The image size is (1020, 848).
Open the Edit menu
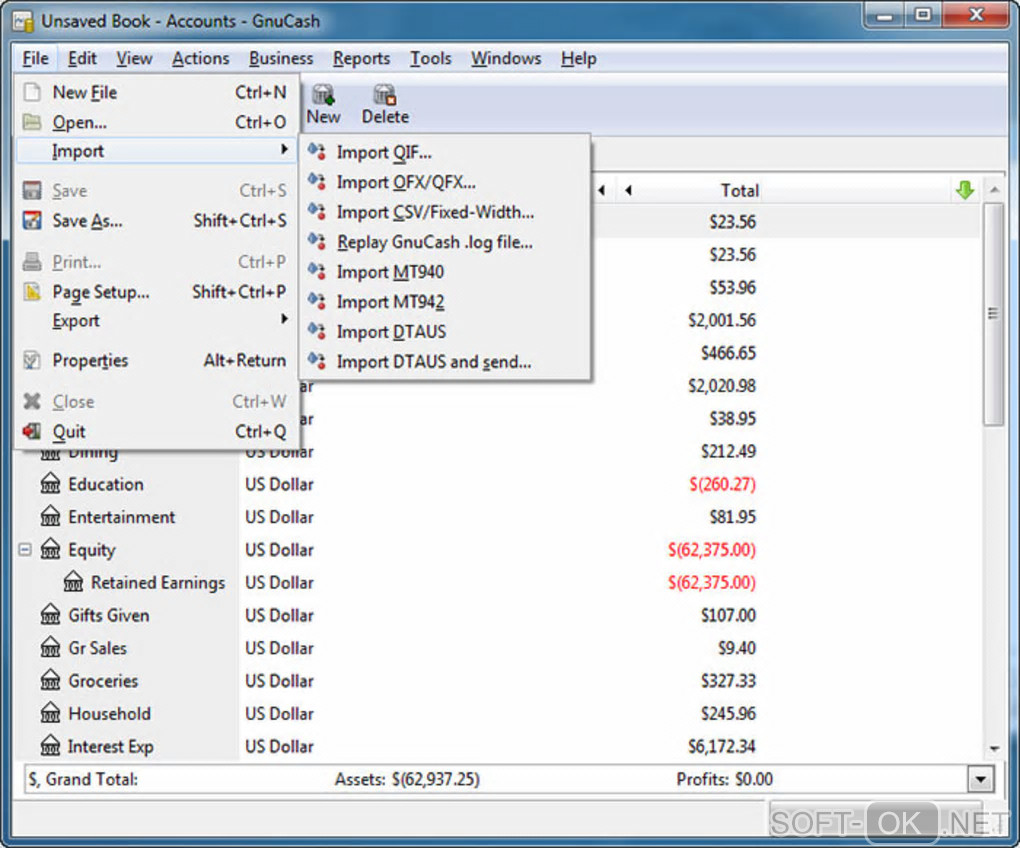(82, 59)
